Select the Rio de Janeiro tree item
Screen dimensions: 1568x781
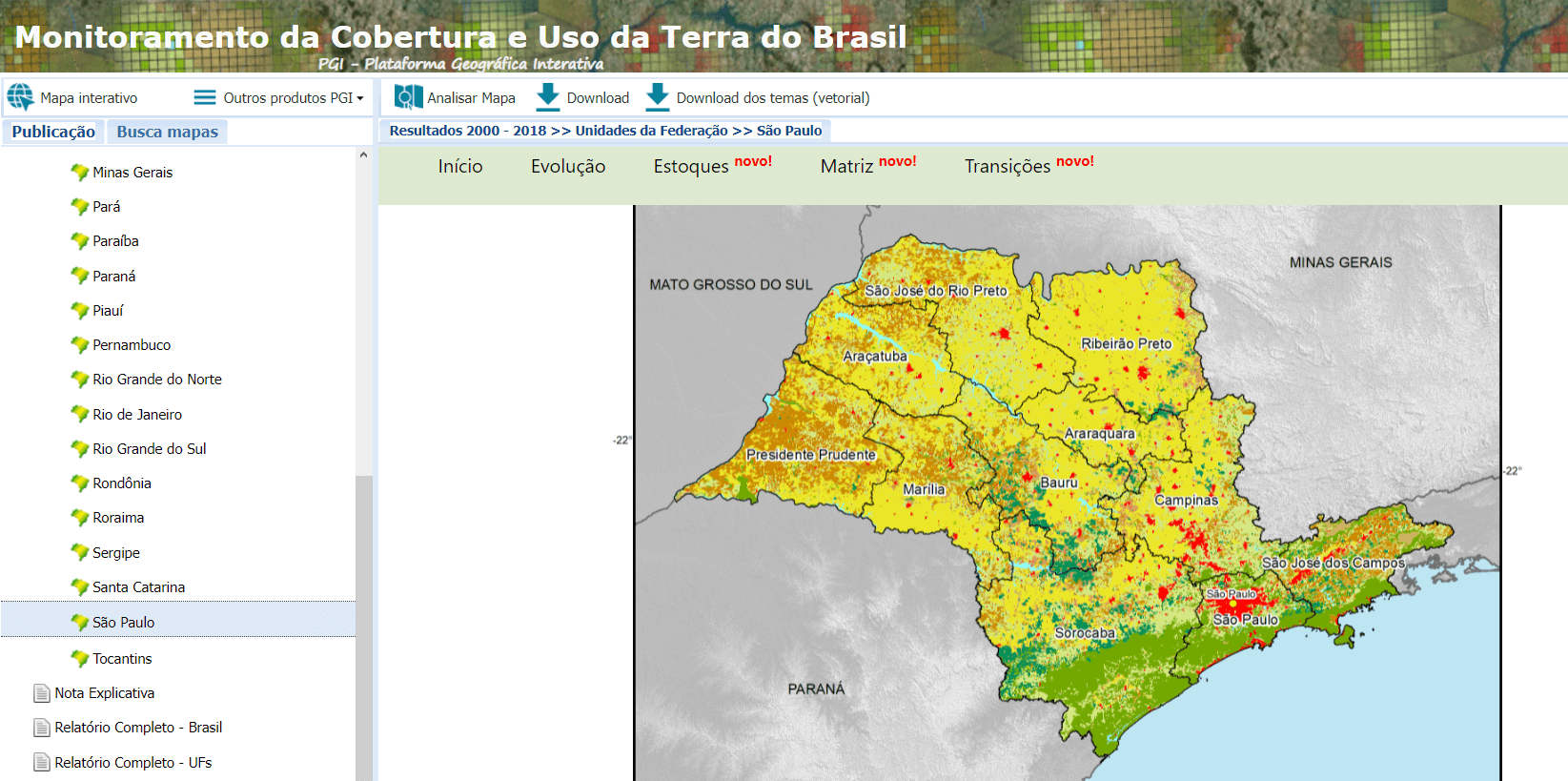click(x=137, y=415)
